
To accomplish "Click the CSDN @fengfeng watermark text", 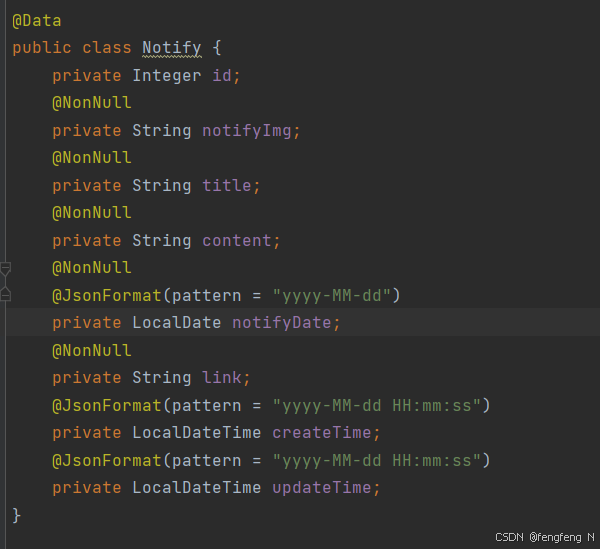I will [x=545, y=537].
